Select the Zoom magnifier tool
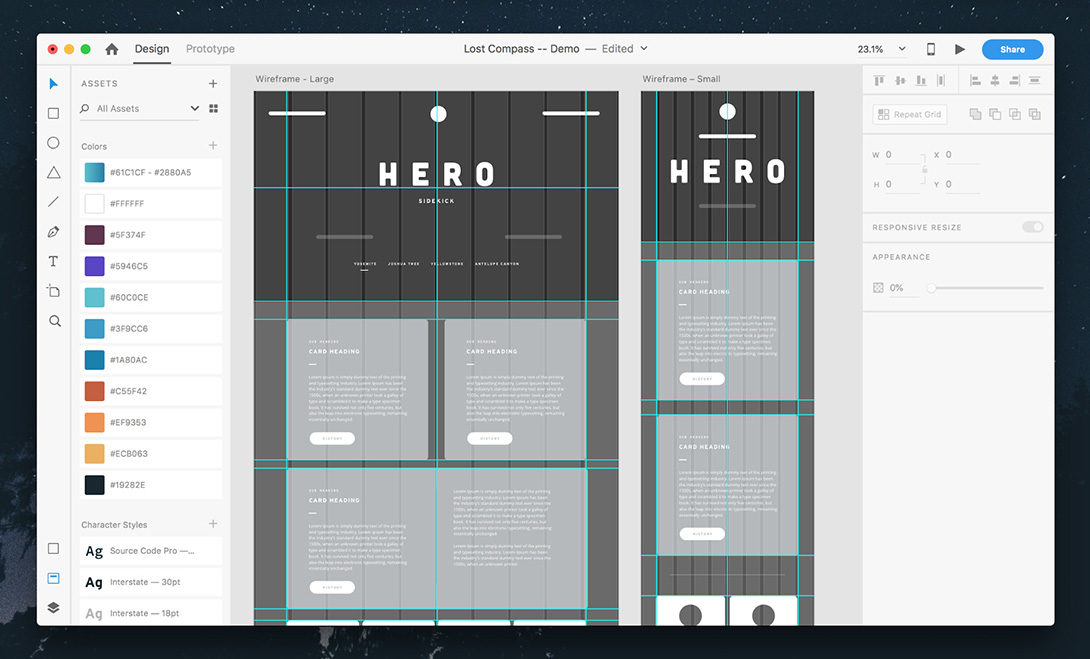1090x659 pixels. (x=54, y=321)
